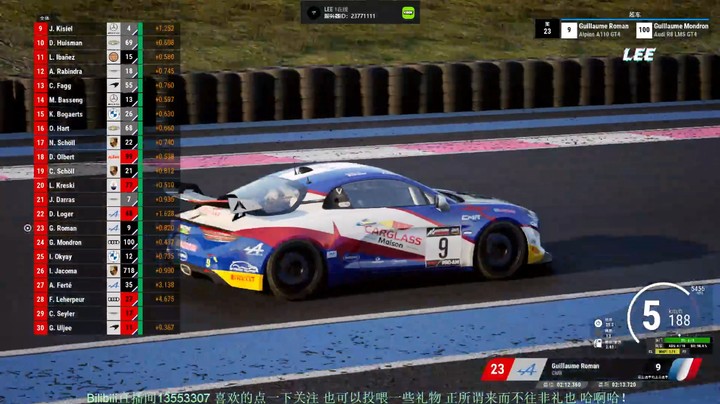The width and height of the screenshot is (720, 404).
Task: Select driver L. Ibañez in the standings
Action: coord(62,57)
